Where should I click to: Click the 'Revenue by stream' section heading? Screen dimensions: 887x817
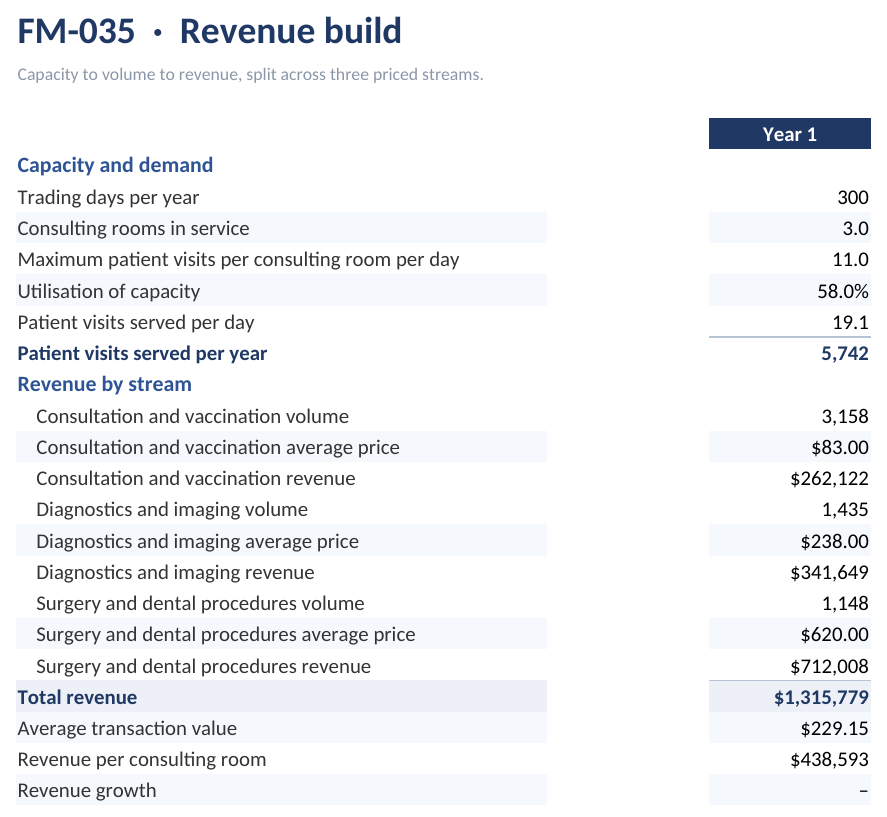pos(105,384)
